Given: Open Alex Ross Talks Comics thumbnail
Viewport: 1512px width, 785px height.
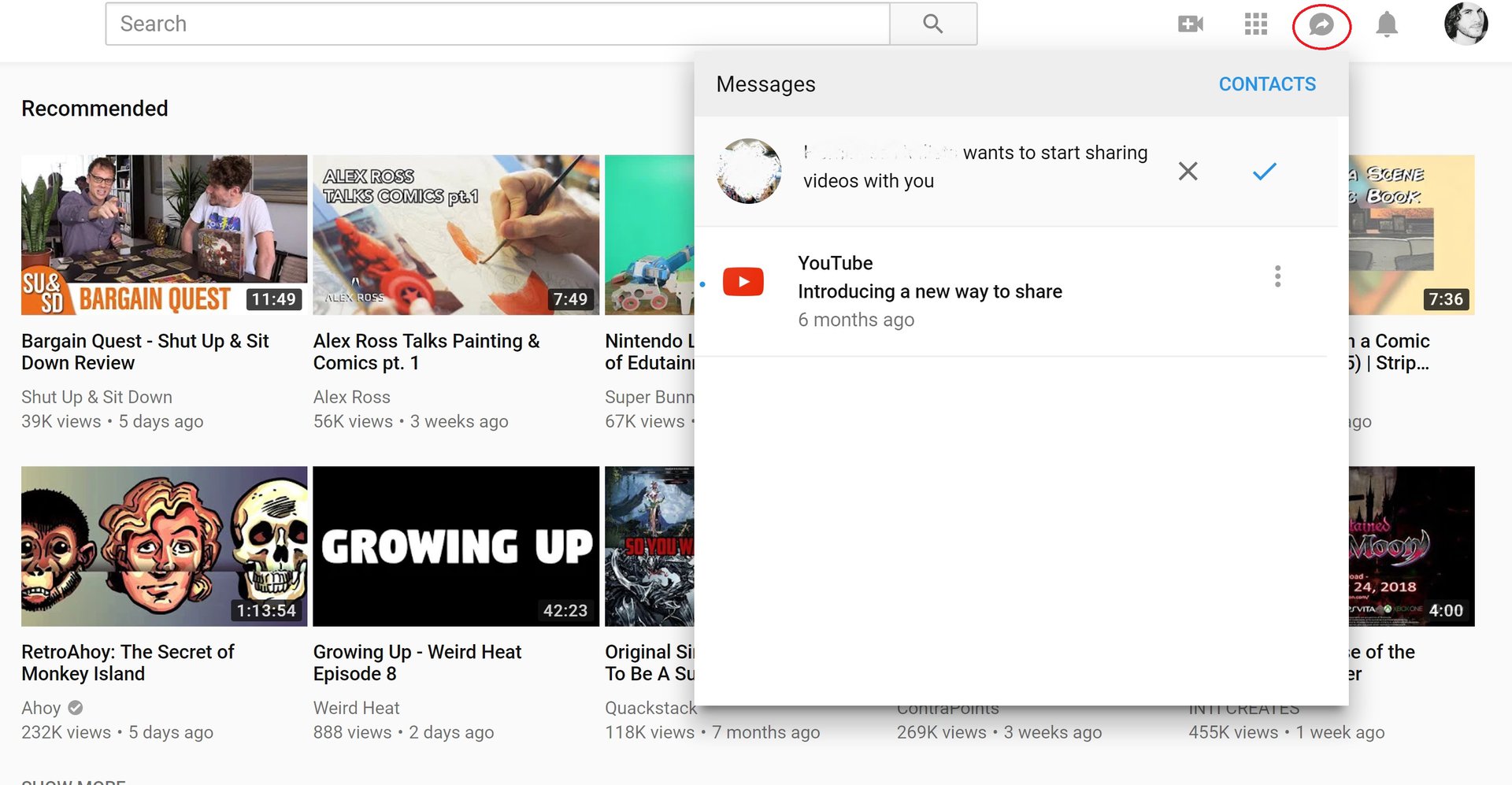Looking at the screenshot, I should pyautogui.click(x=456, y=235).
